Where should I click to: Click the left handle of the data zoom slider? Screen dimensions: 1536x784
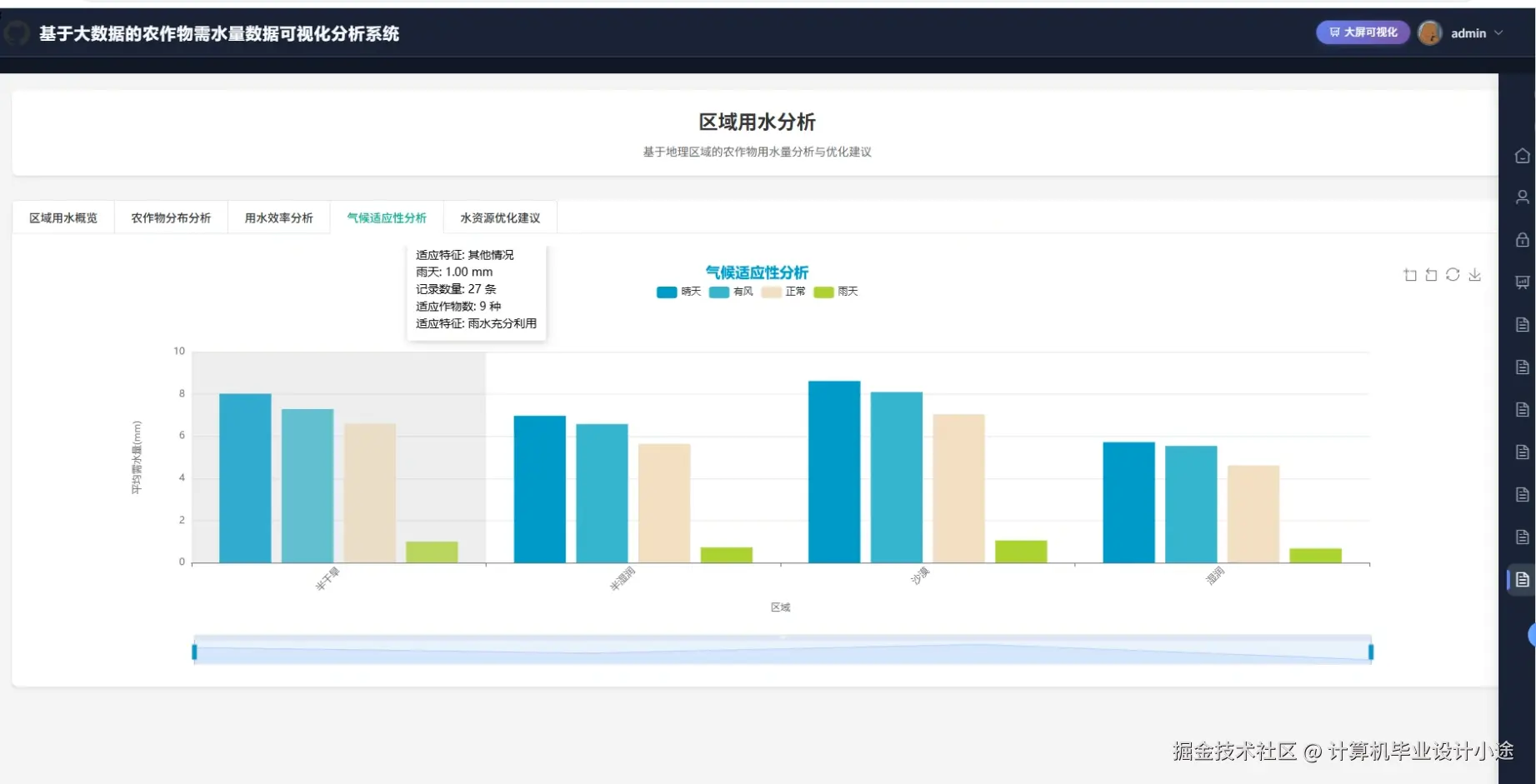(194, 652)
